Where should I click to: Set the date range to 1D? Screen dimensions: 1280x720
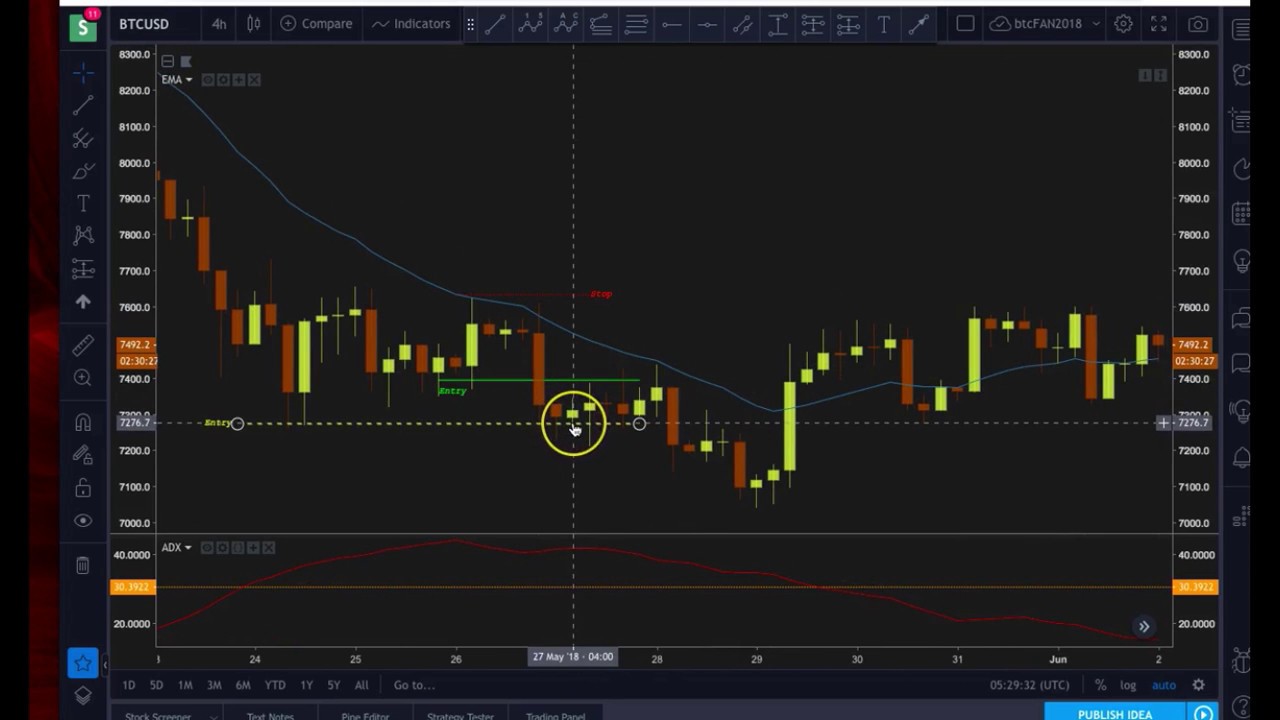click(128, 685)
